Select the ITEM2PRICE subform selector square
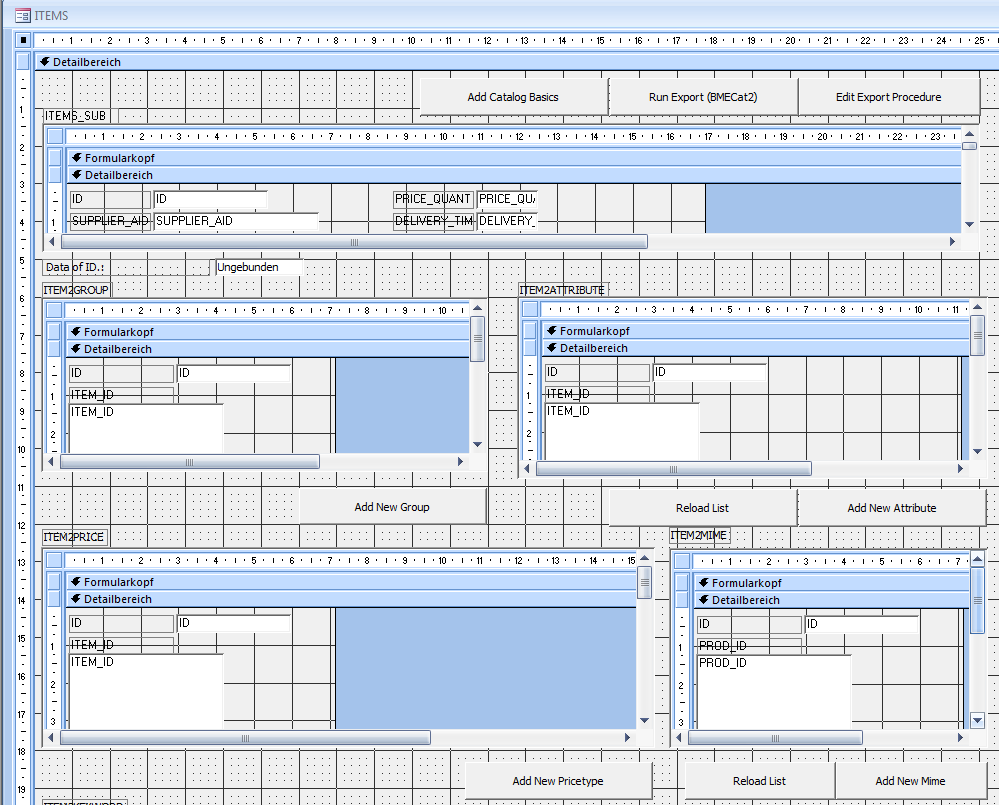Screen dimensions: 999x805 (x=54, y=560)
